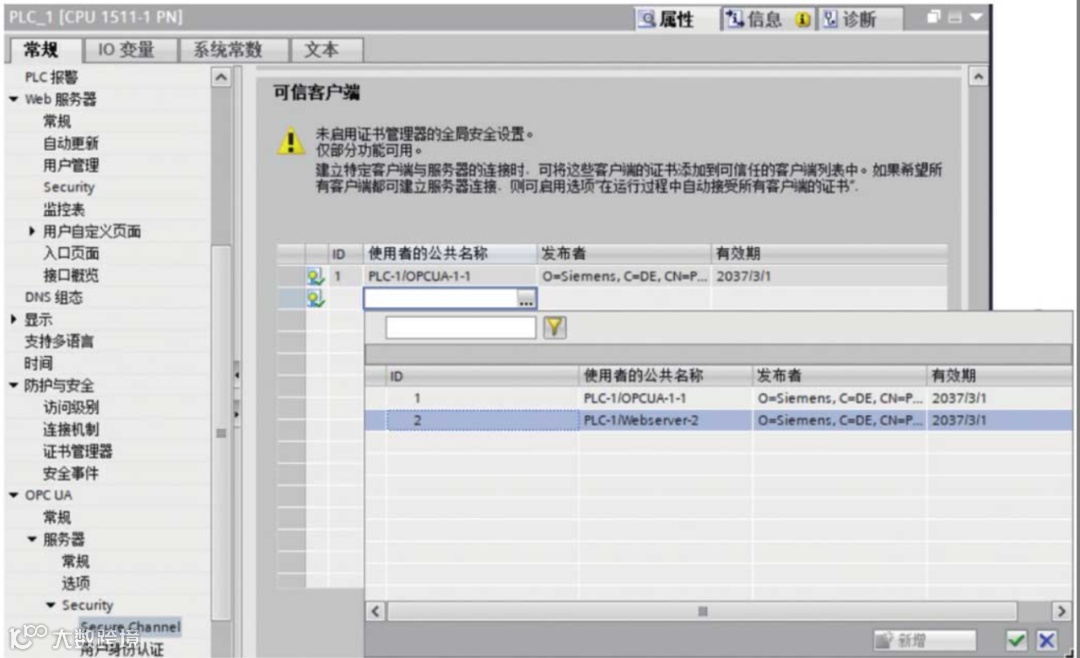Click the 新增 (Add new) button
1080x658 pixels.
[x=924, y=640]
